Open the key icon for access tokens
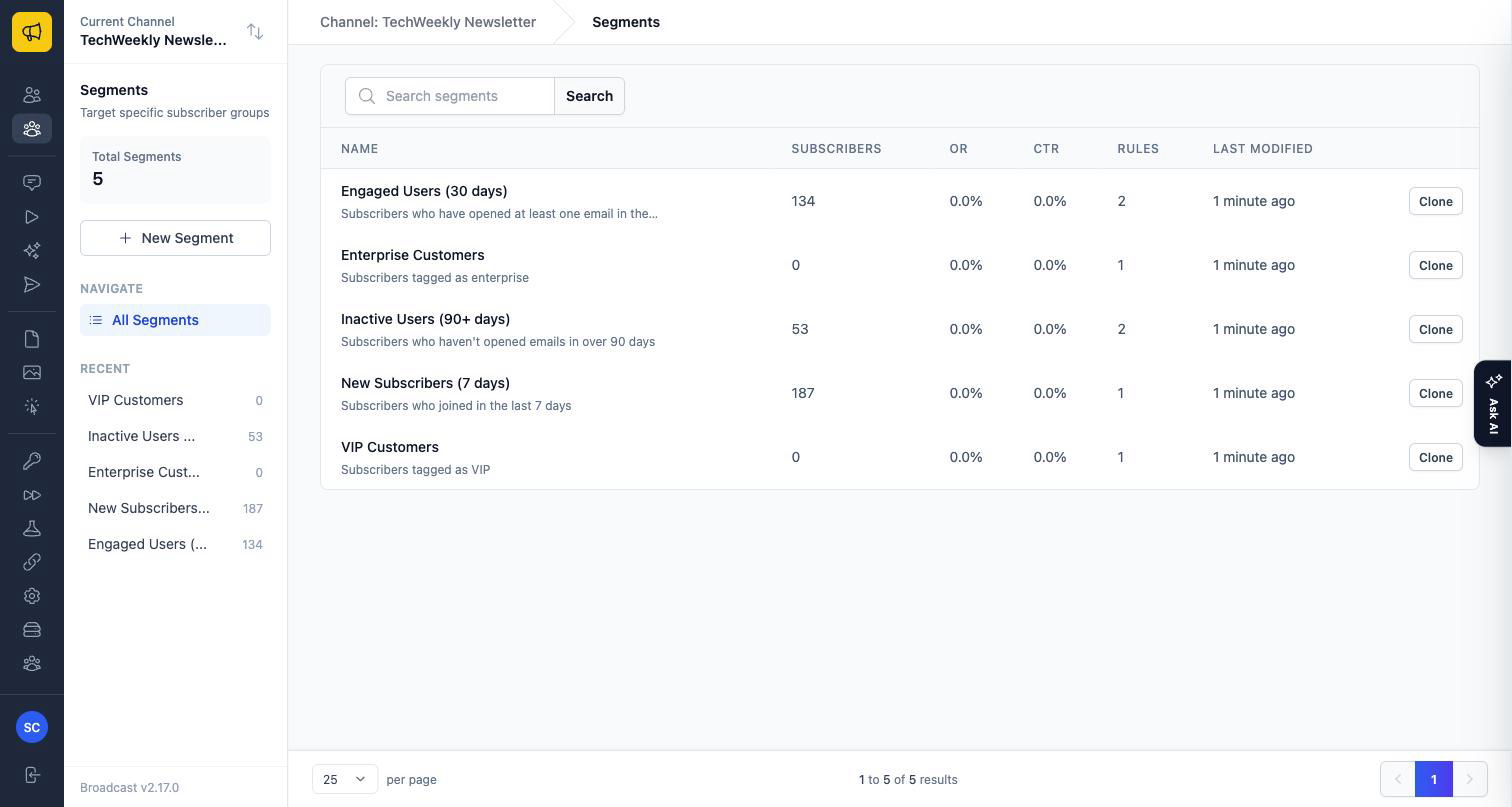Image resolution: width=1512 pixels, height=807 pixels. pyautogui.click(x=32, y=461)
